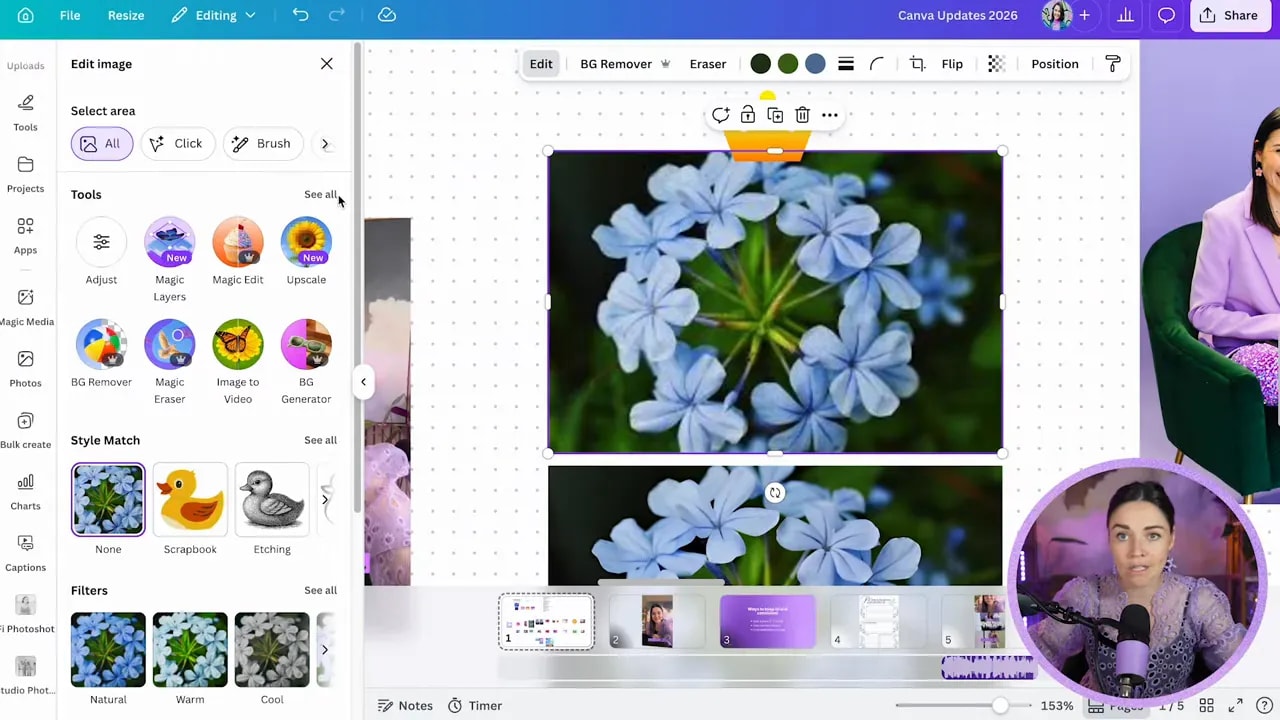
Task: Go to the Canva home icon
Action: coord(26,15)
